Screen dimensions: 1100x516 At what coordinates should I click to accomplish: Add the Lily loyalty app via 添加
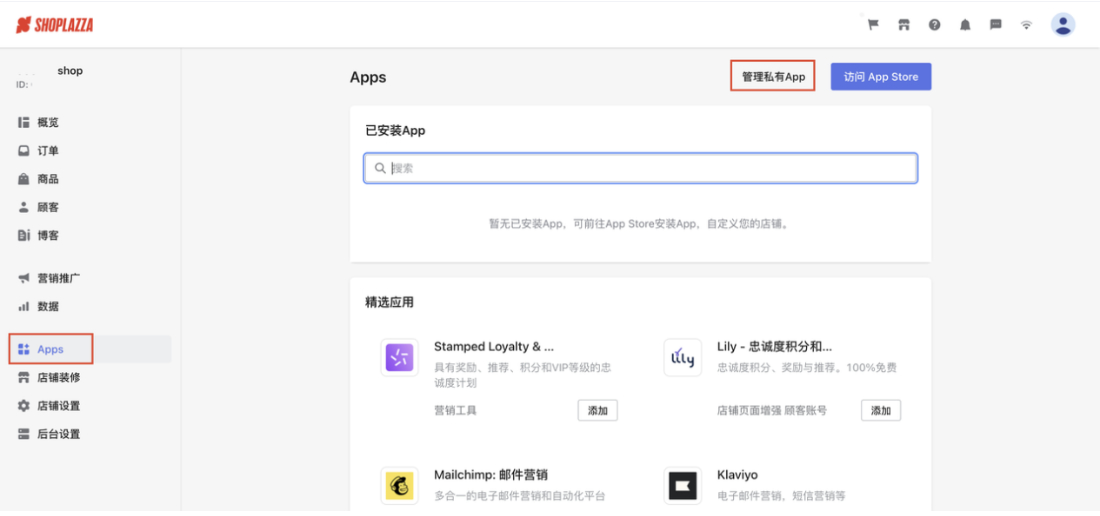(x=880, y=411)
